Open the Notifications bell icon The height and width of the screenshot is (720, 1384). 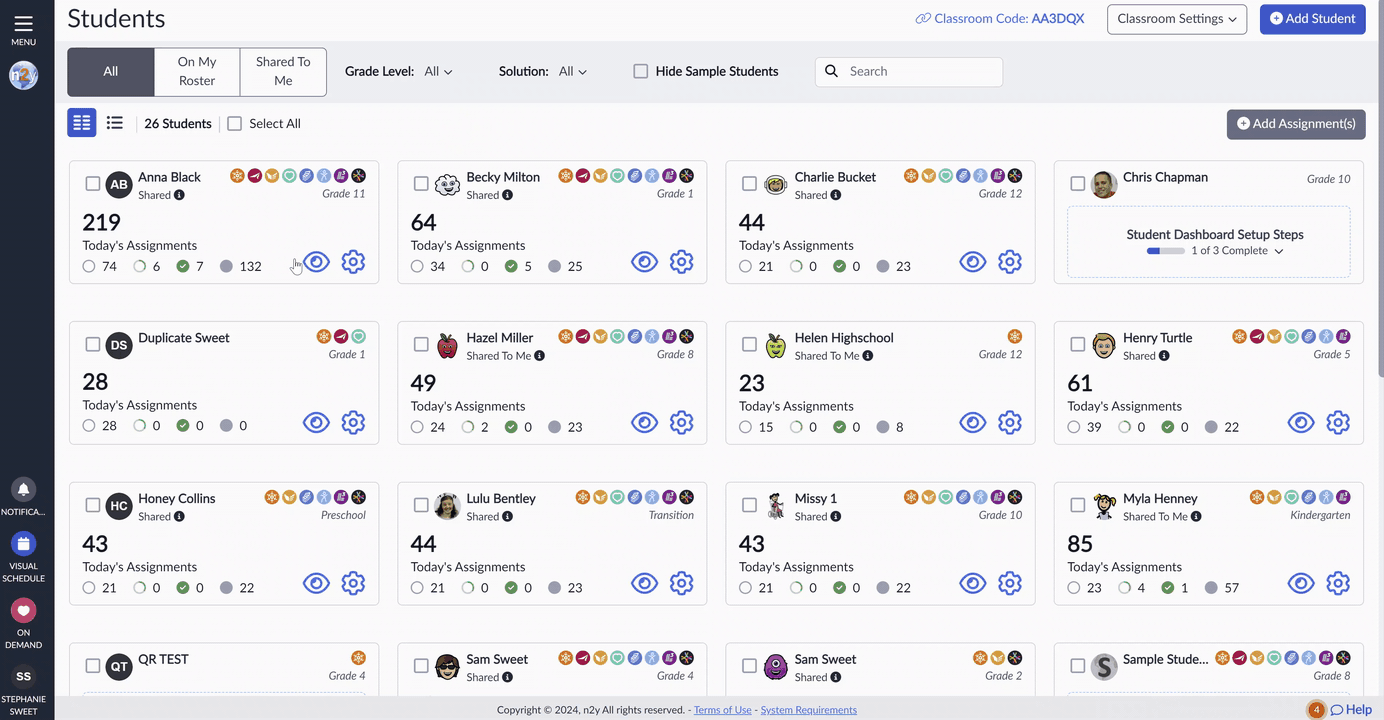coord(23,490)
